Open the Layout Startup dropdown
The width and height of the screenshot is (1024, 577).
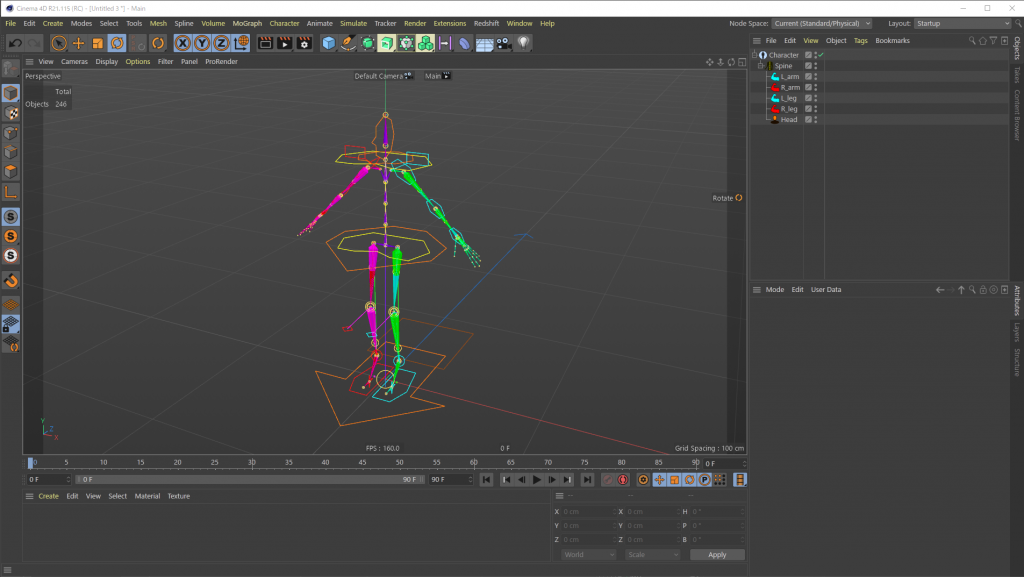tap(962, 23)
